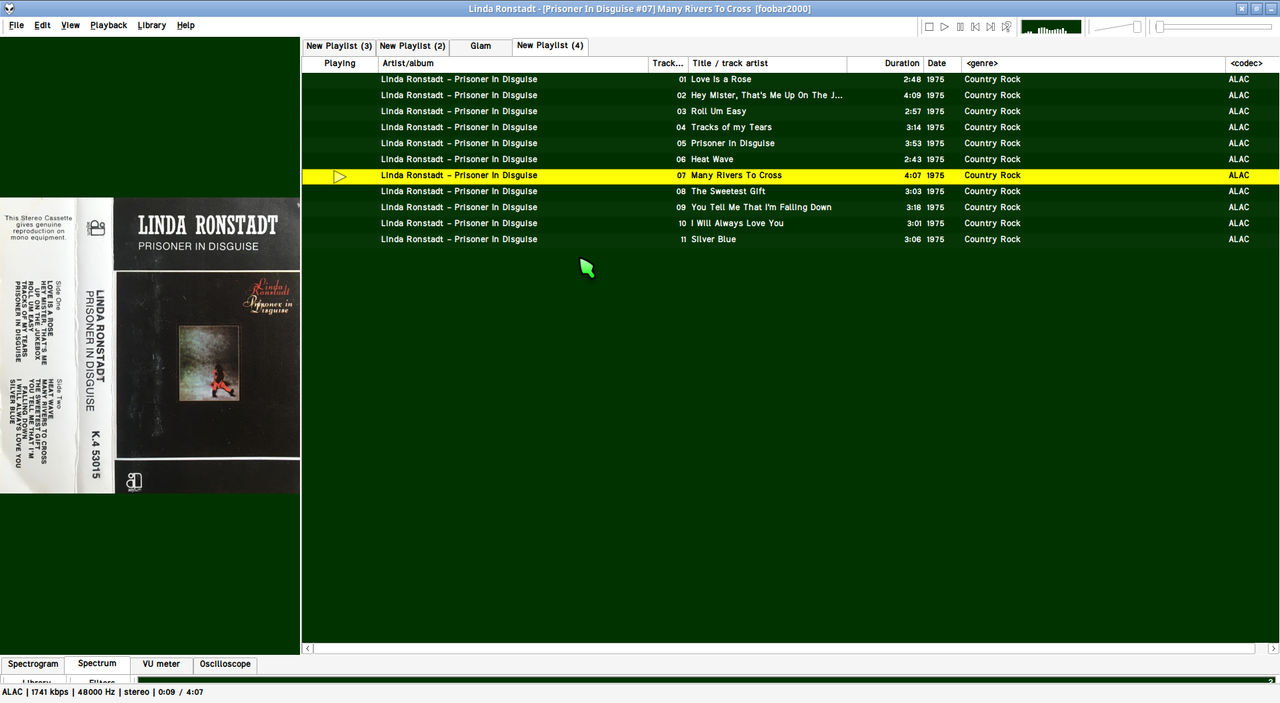Select track 07 Many Rivers To Cross

790,176
